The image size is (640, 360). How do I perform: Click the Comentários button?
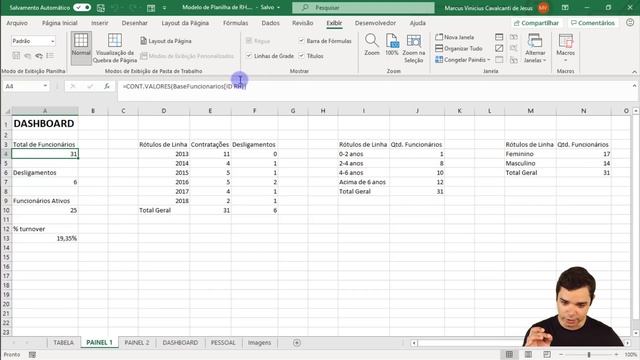pos(593,23)
